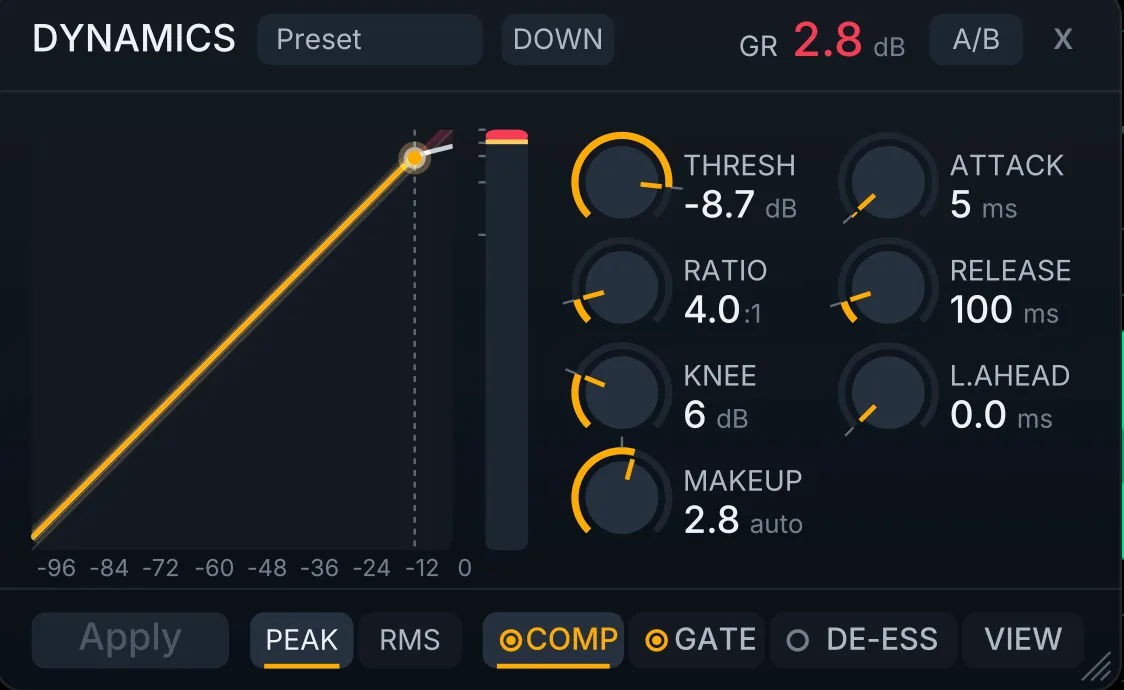Open the Preset dropdown
The width and height of the screenshot is (1124, 690).
(370, 39)
